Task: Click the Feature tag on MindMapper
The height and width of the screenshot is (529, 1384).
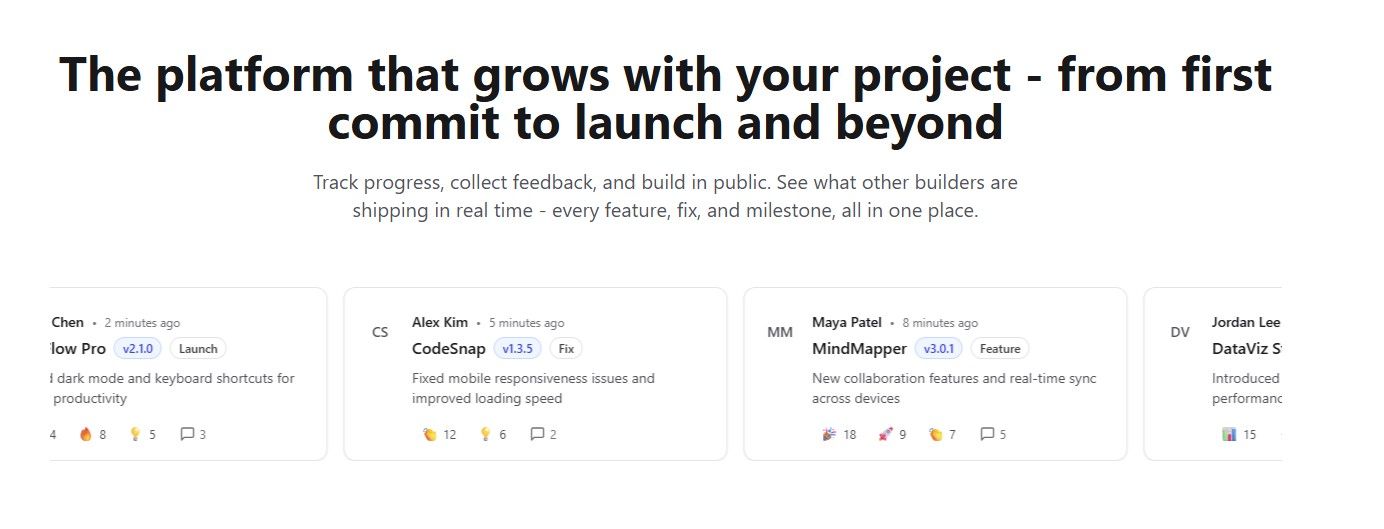Action: click(x=1000, y=349)
